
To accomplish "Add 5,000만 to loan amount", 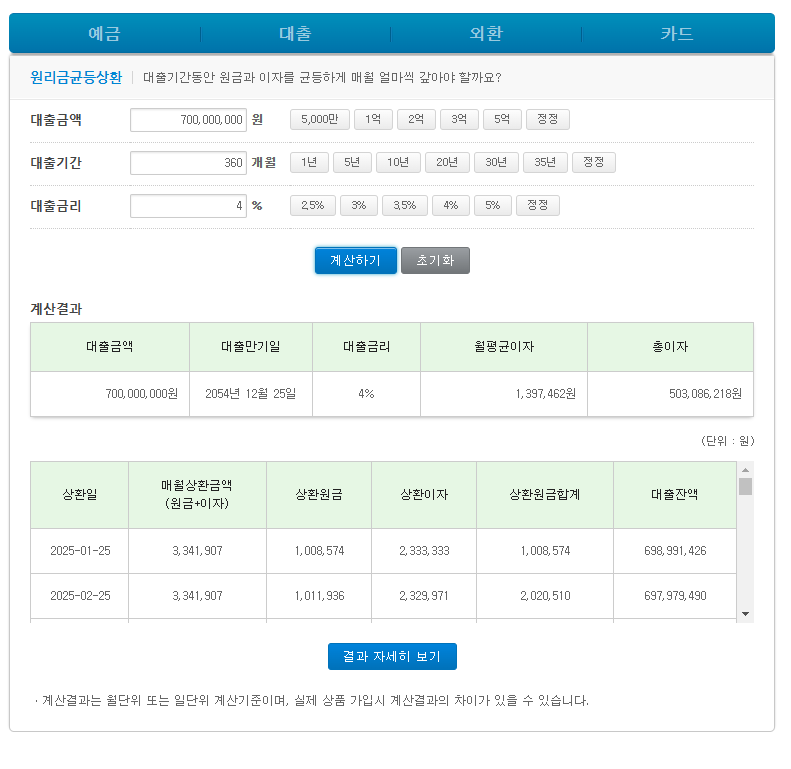I will (320, 120).
